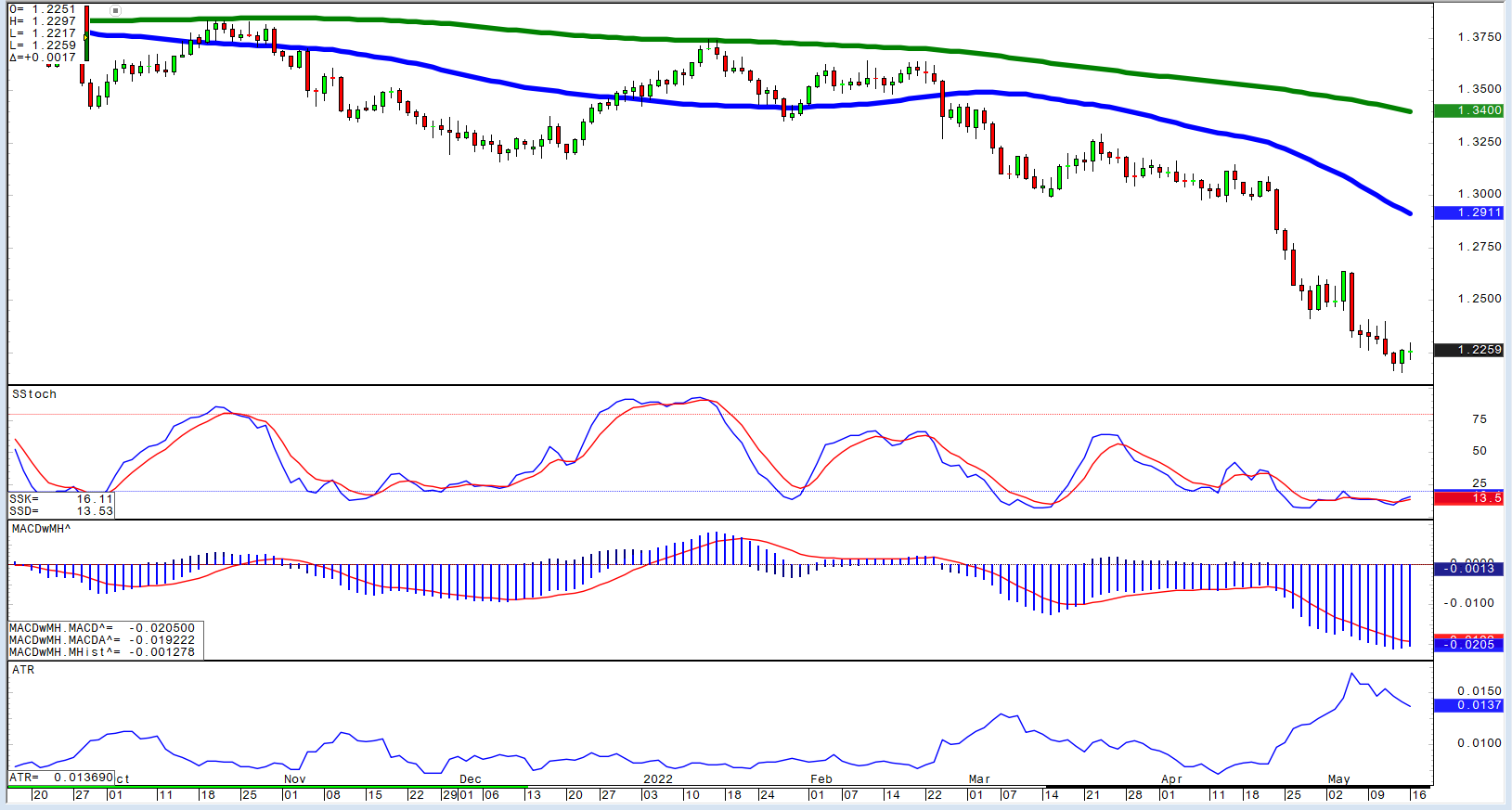Click the MACDwMH^ indicator label
1512x810 pixels.
tap(42, 529)
